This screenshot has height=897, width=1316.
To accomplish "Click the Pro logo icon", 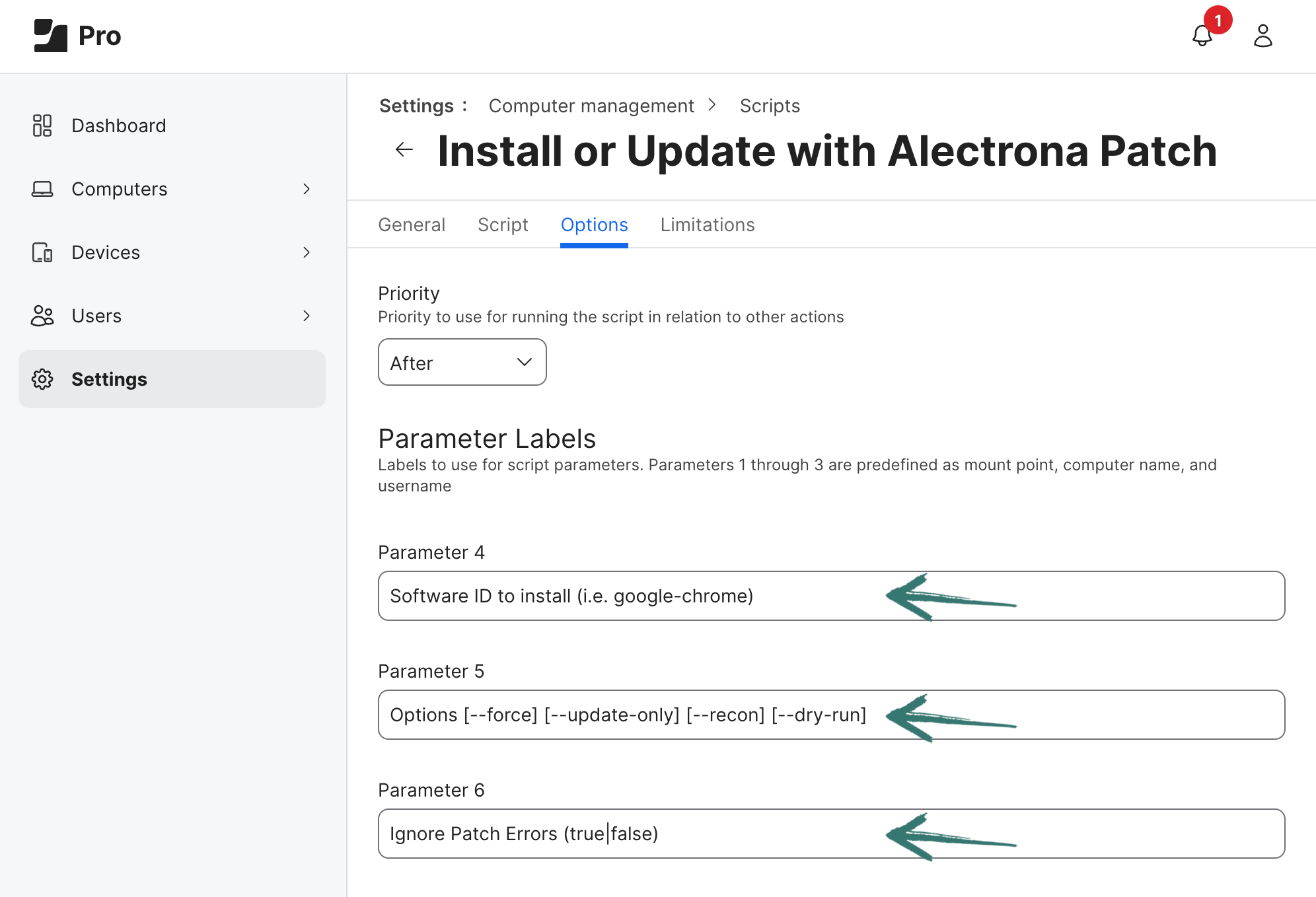I will [51, 36].
